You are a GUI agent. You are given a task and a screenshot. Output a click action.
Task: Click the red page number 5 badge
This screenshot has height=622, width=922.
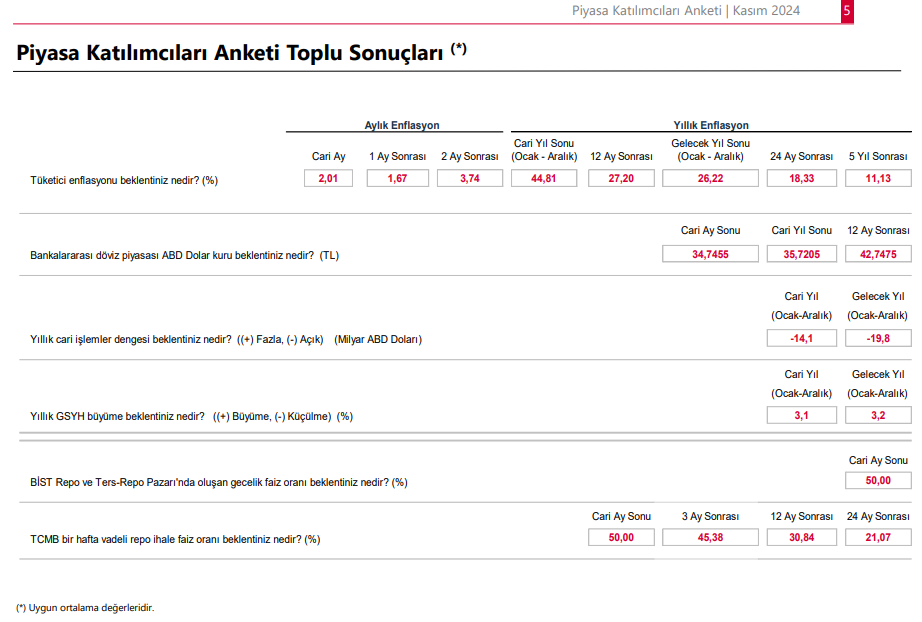click(846, 11)
